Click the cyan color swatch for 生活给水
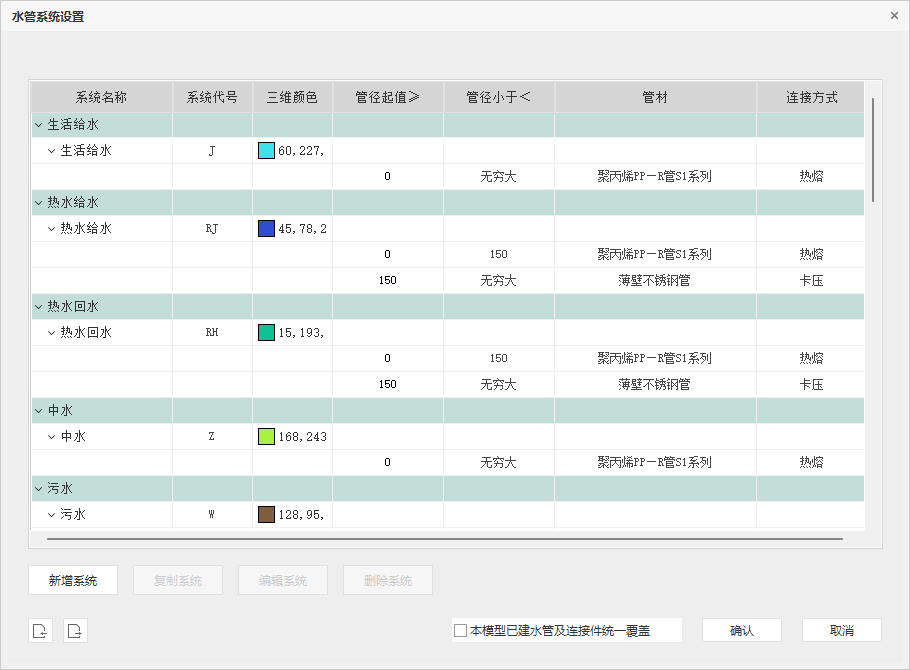The image size is (910, 670). (266, 151)
